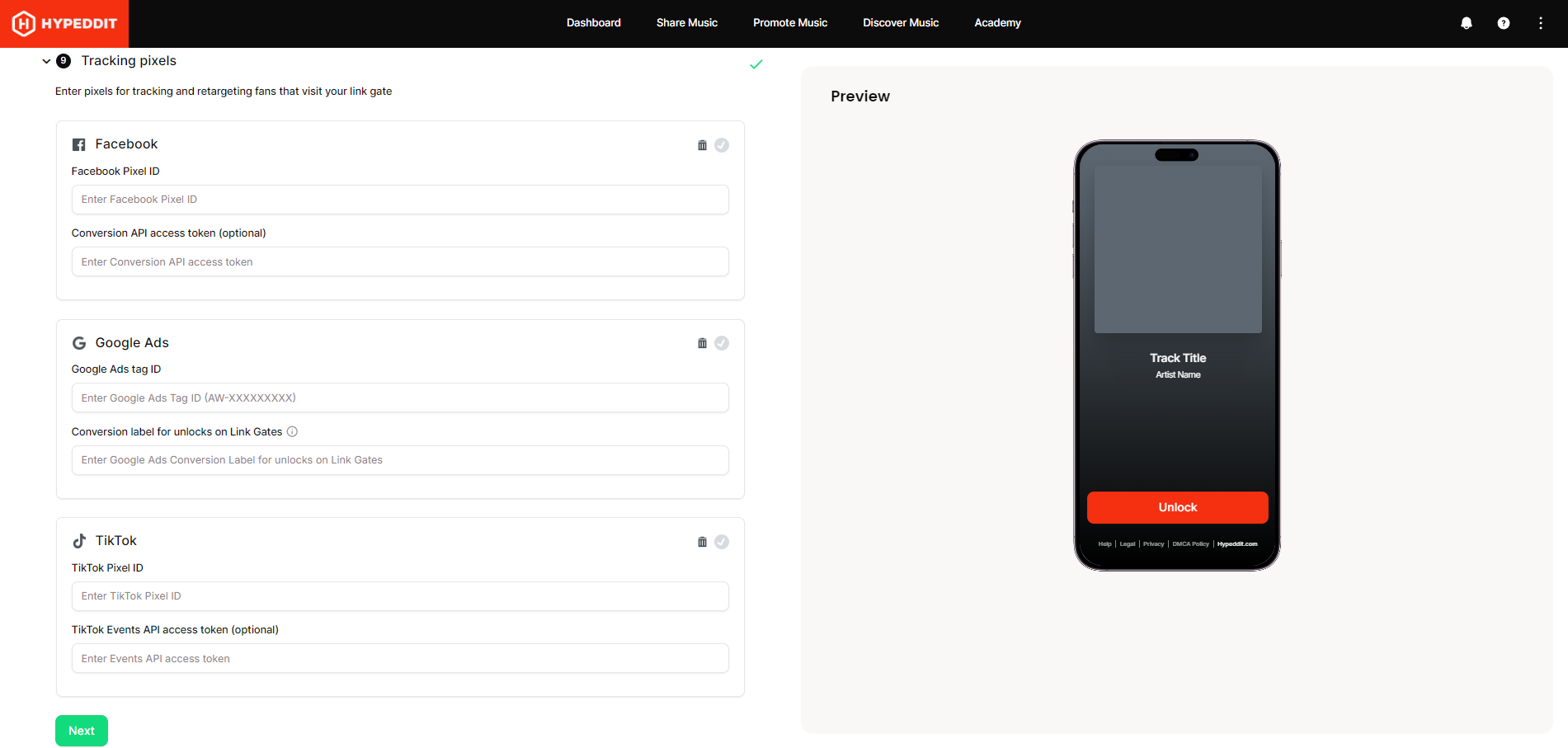Image resolution: width=1568 pixels, height=748 pixels.
Task: Open the notifications bell
Action: [1466, 23]
